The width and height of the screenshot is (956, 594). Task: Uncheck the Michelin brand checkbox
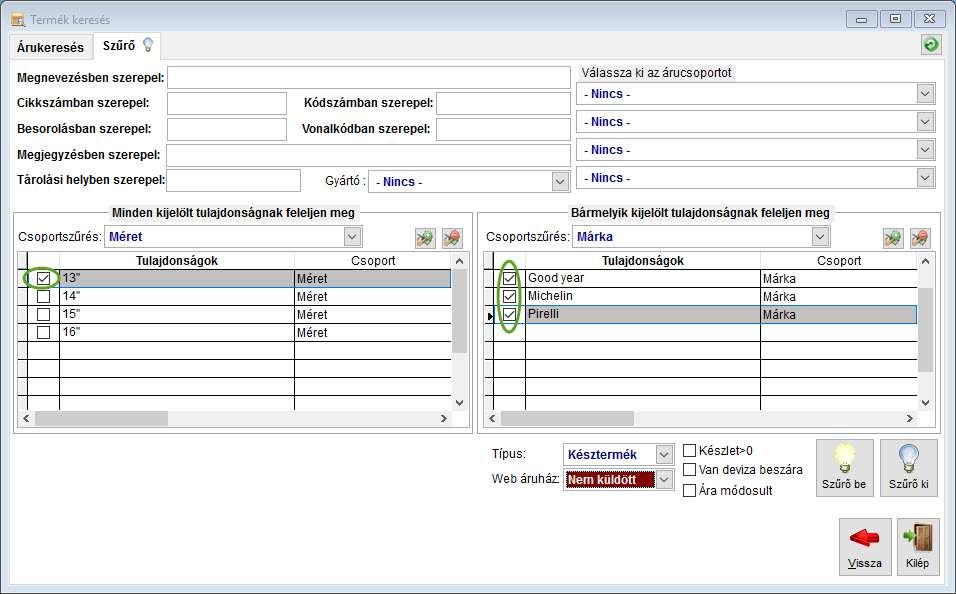tap(510, 296)
